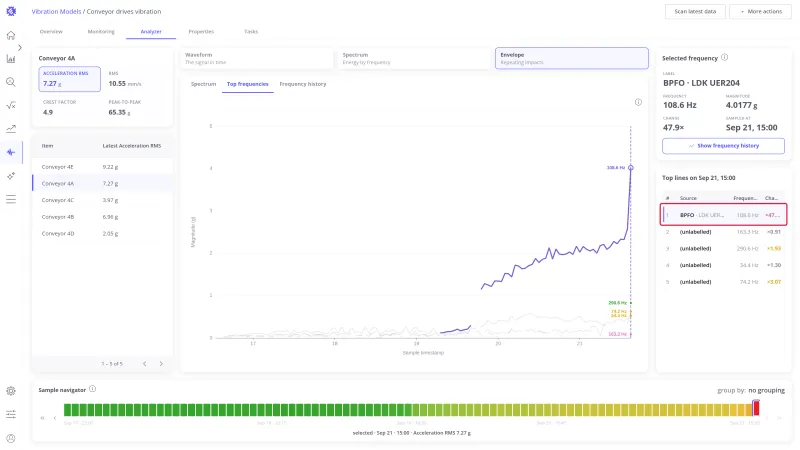
Task: Step back one sample in navigator
Action: [x=55, y=418]
